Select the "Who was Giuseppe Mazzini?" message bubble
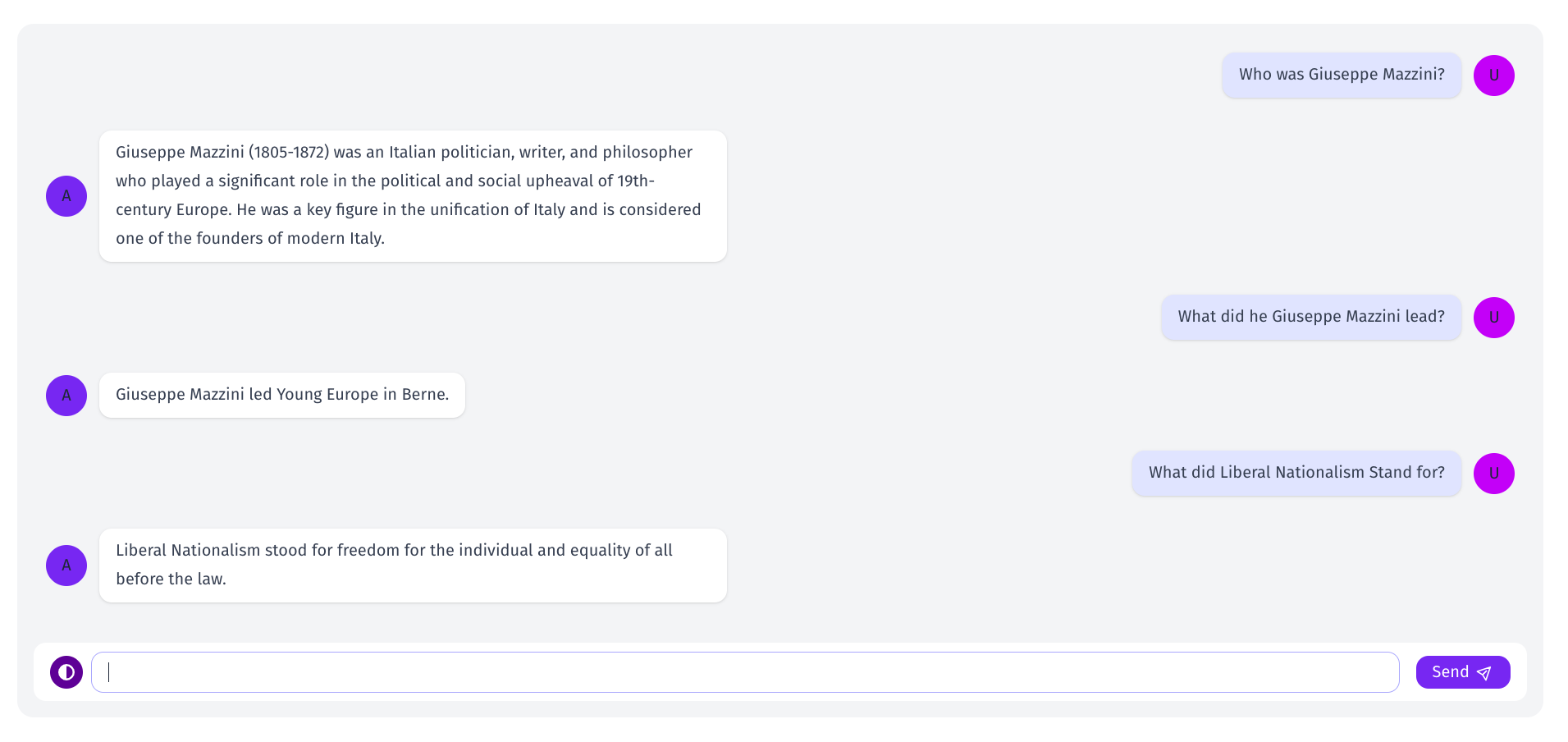The image size is (1568, 742). (1341, 75)
